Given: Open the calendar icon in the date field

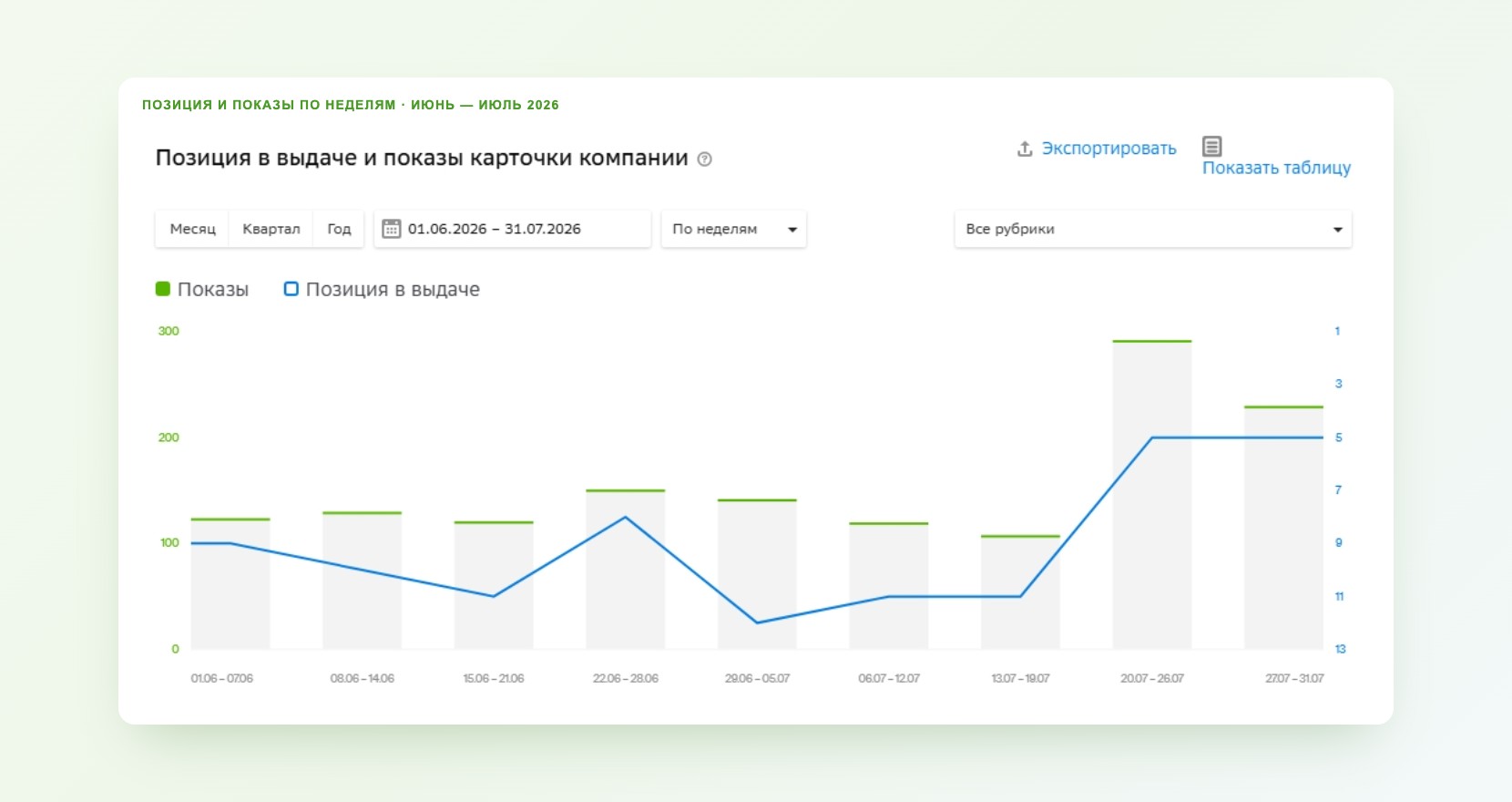Looking at the screenshot, I should coord(391,229).
